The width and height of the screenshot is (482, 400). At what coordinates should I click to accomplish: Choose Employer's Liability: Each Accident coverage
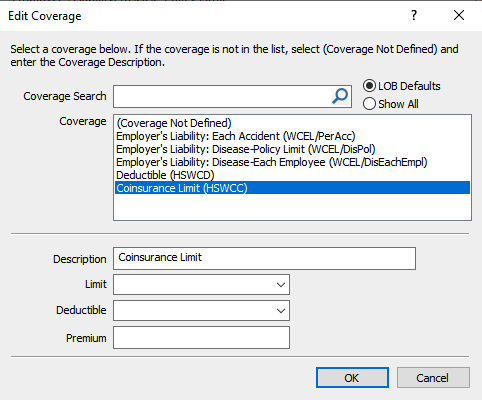coord(236,136)
